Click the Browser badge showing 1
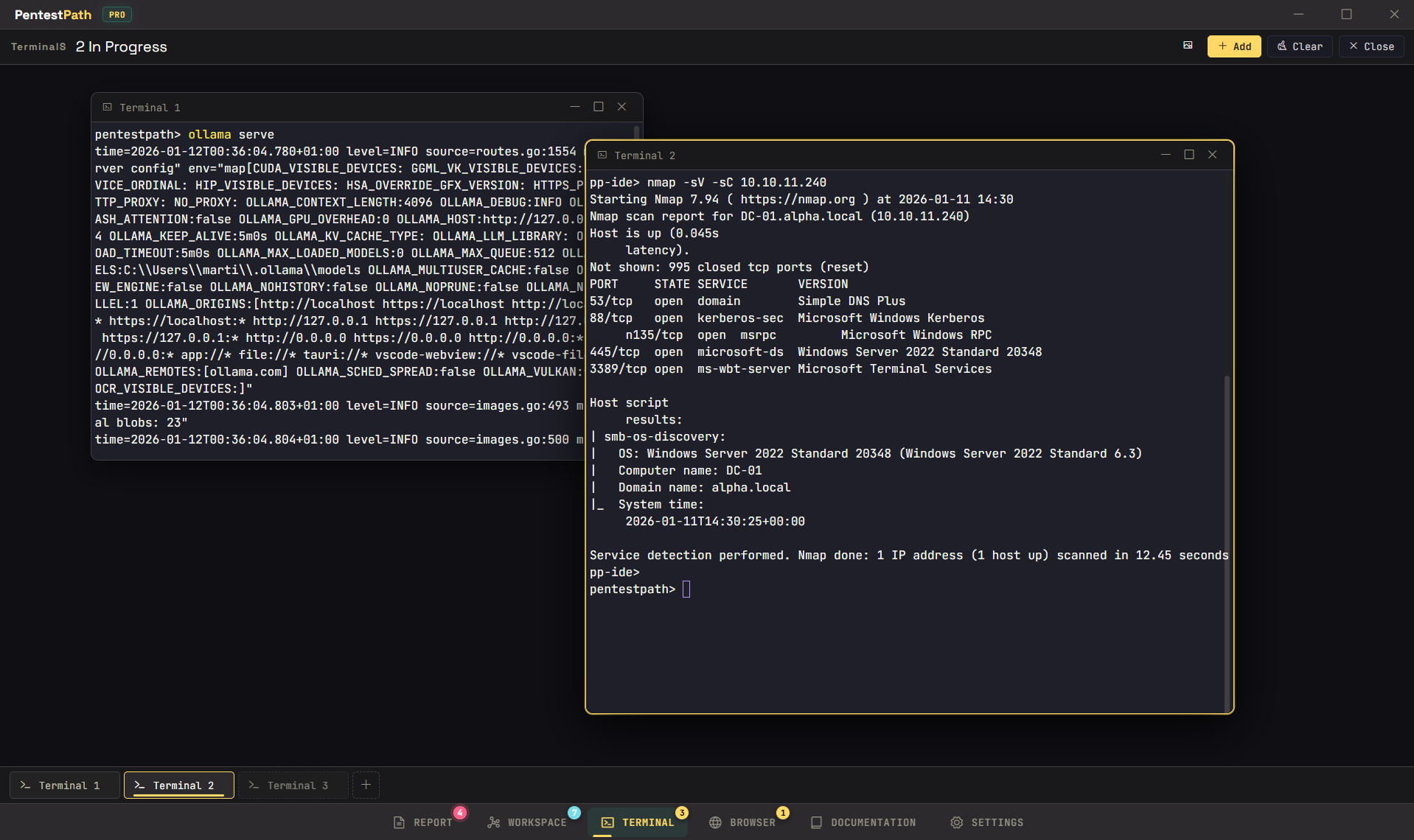The image size is (1414, 840). point(783,813)
